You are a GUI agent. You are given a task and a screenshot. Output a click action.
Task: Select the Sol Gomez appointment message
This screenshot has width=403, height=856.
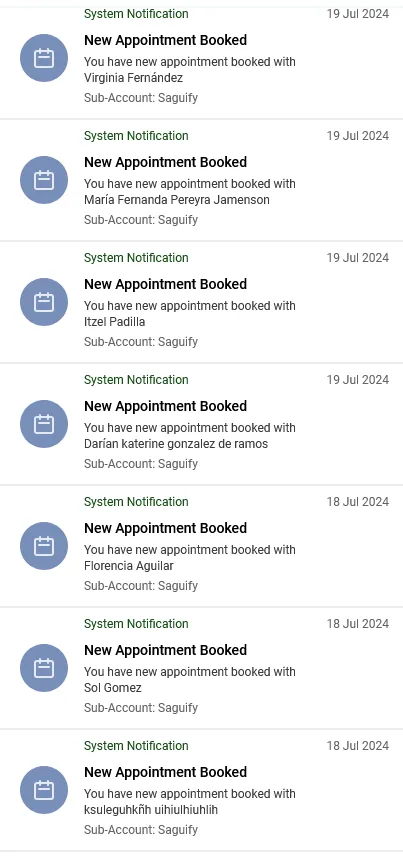190,680
